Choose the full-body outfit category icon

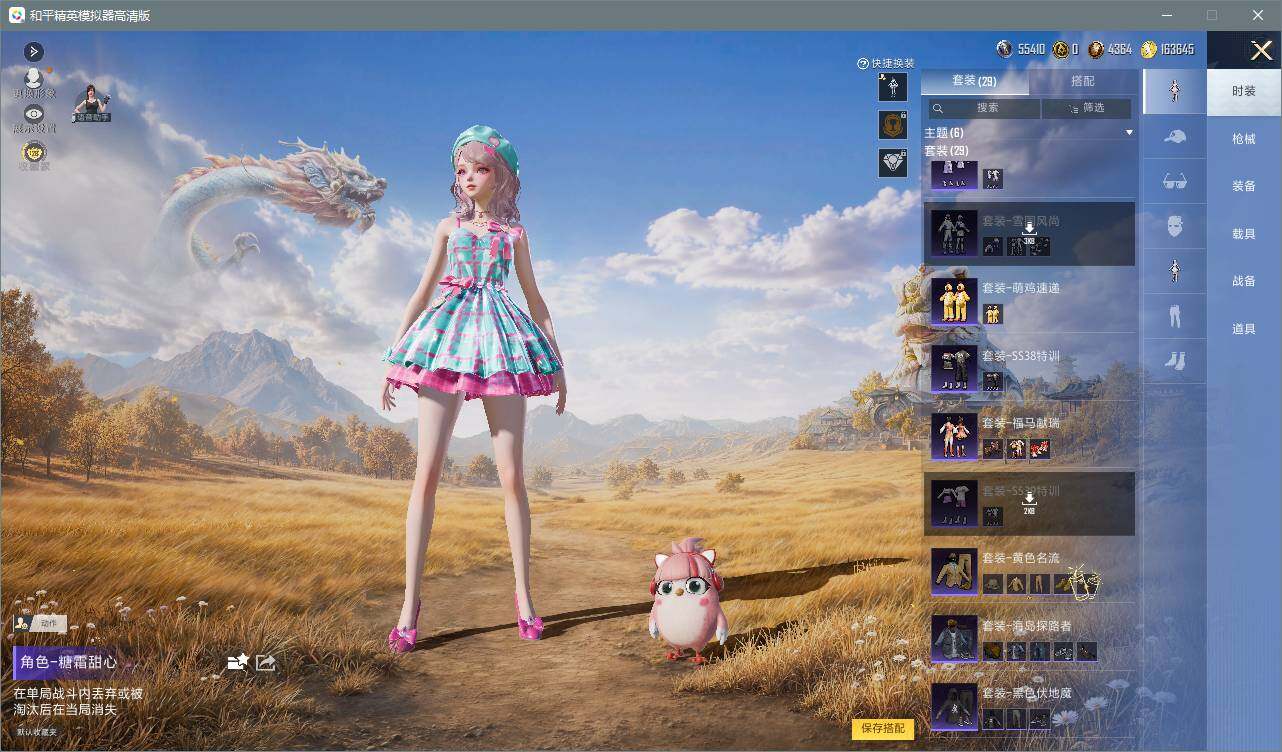[1175, 91]
